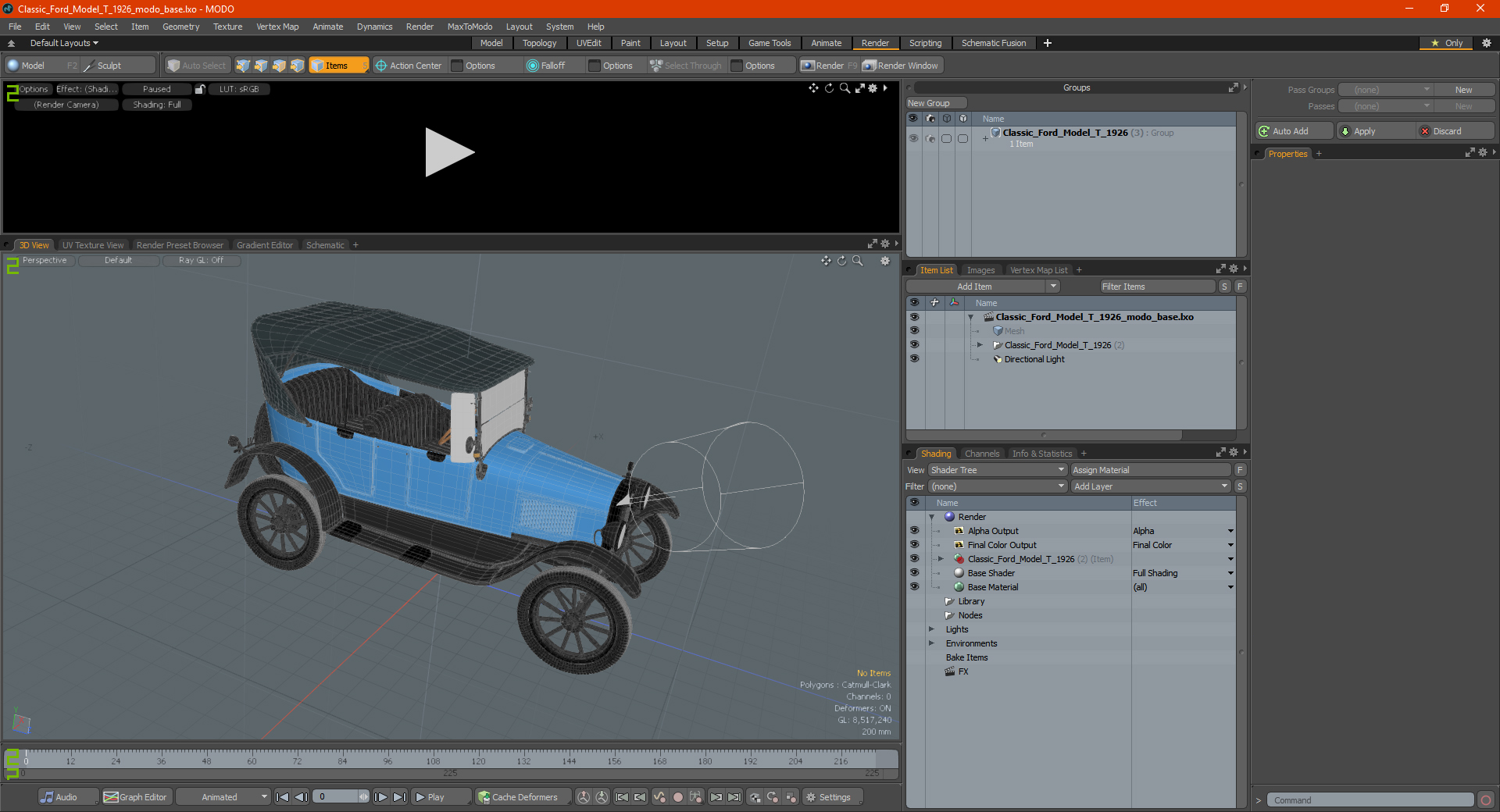Open Default Layouts dropdown

64,43
